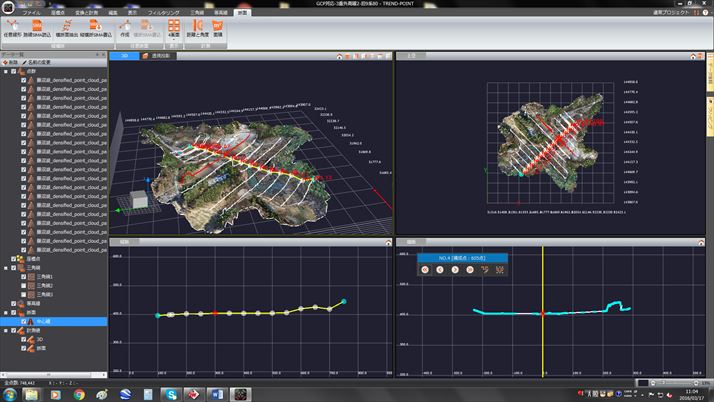Click the icon next to 3D view home
Image resolution: width=714 pixels, height=402 pixels.
coord(347,56)
